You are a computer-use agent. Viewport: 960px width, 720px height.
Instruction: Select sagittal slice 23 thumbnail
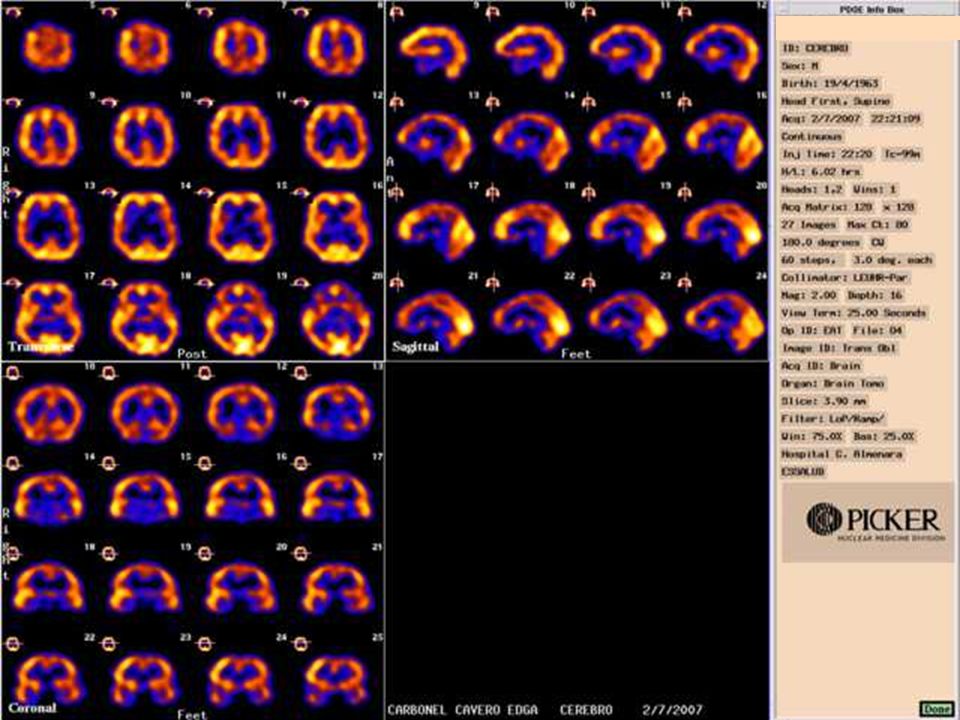click(x=628, y=321)
